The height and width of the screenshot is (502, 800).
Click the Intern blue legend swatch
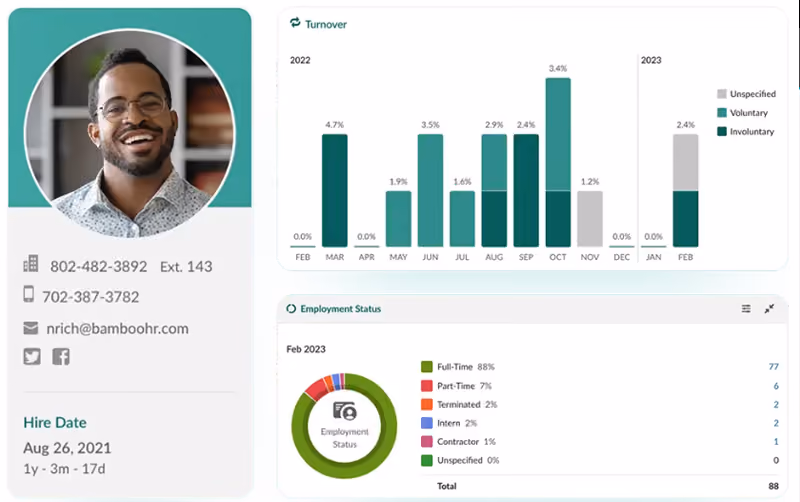[x=427, y=423]
